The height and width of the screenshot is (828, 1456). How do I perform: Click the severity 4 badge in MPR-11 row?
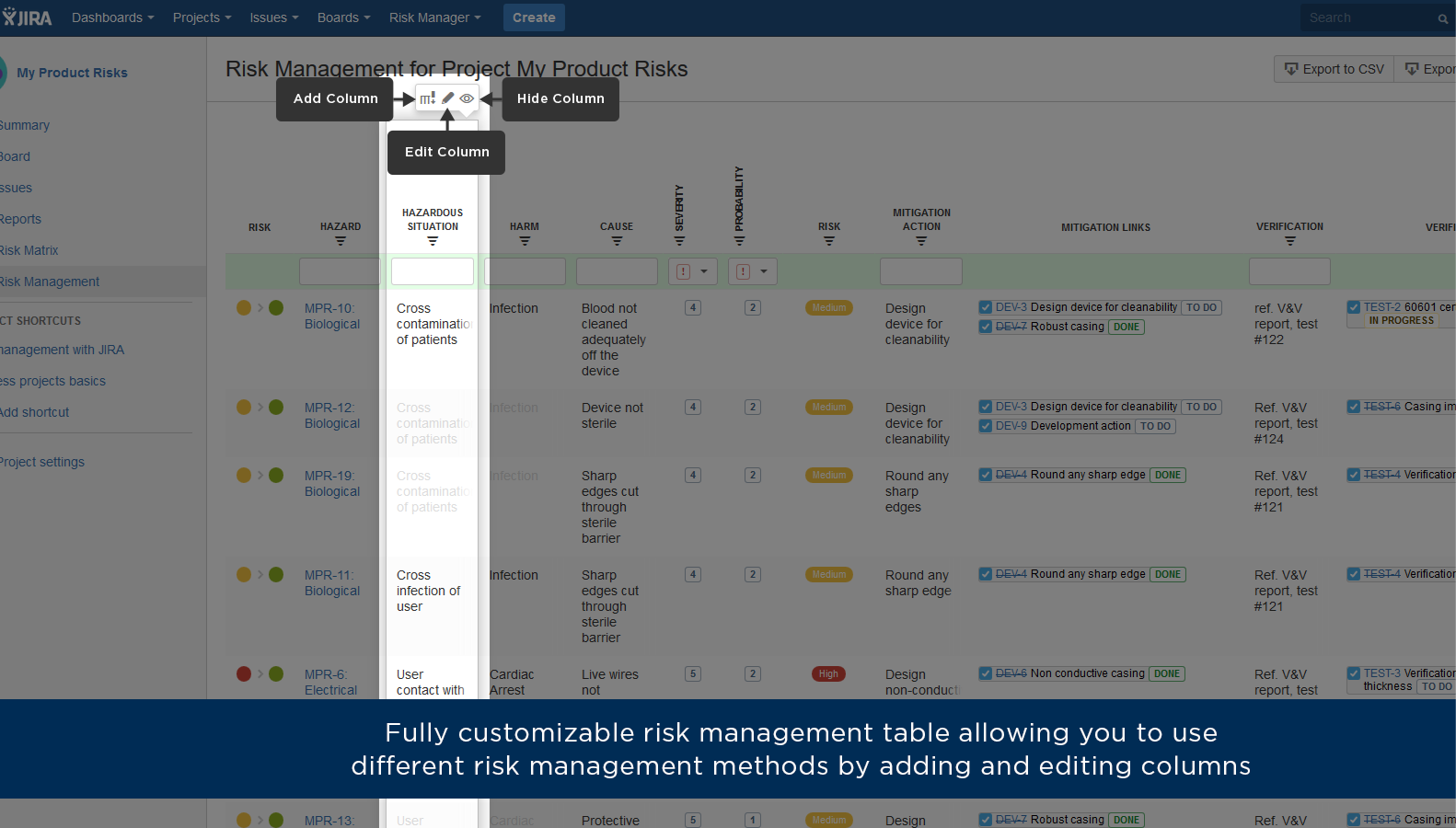coord(693,575)
